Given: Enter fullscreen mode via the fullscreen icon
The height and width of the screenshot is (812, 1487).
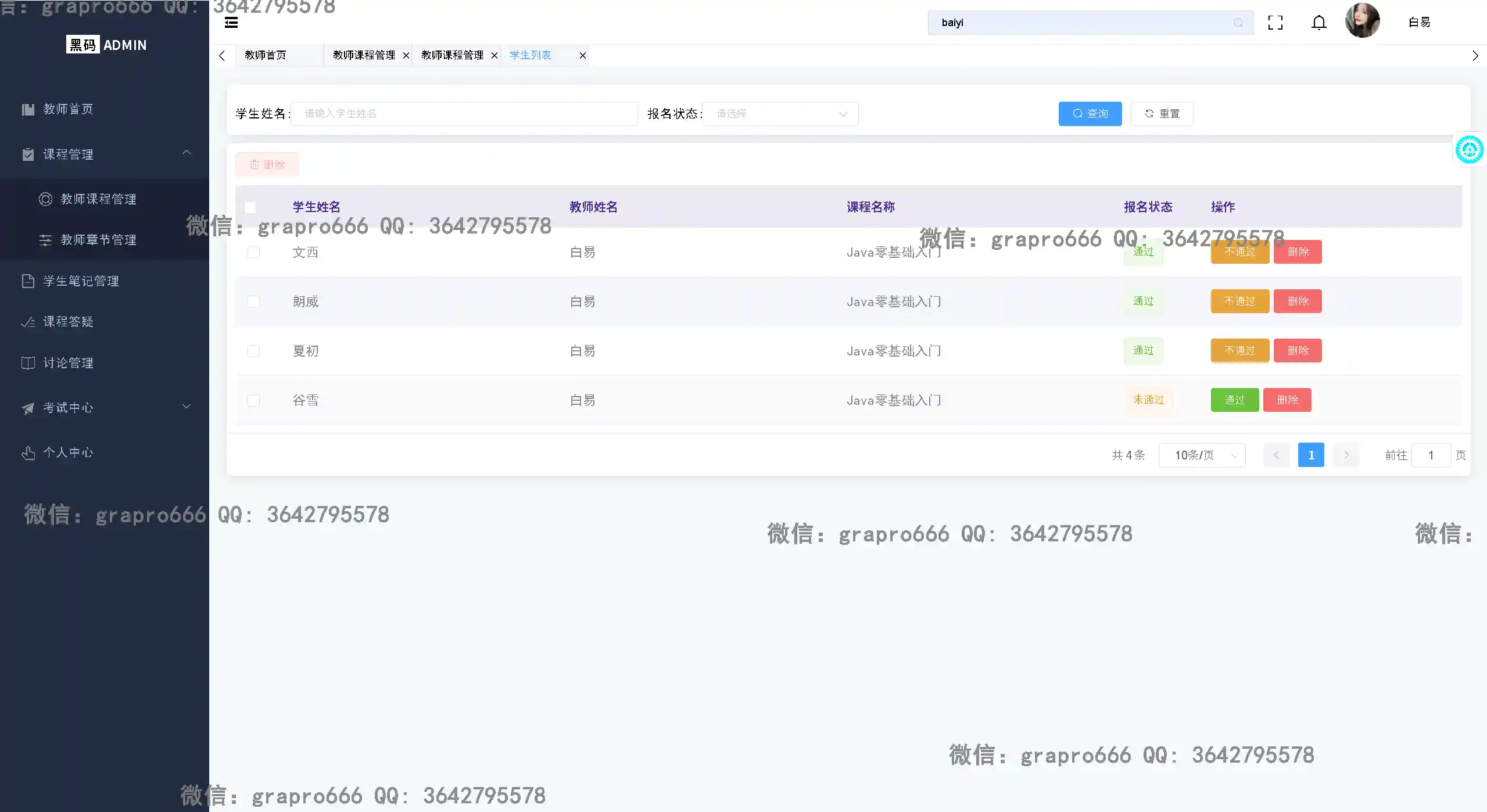Looking at the screenshot, I should coord(1275,23).
